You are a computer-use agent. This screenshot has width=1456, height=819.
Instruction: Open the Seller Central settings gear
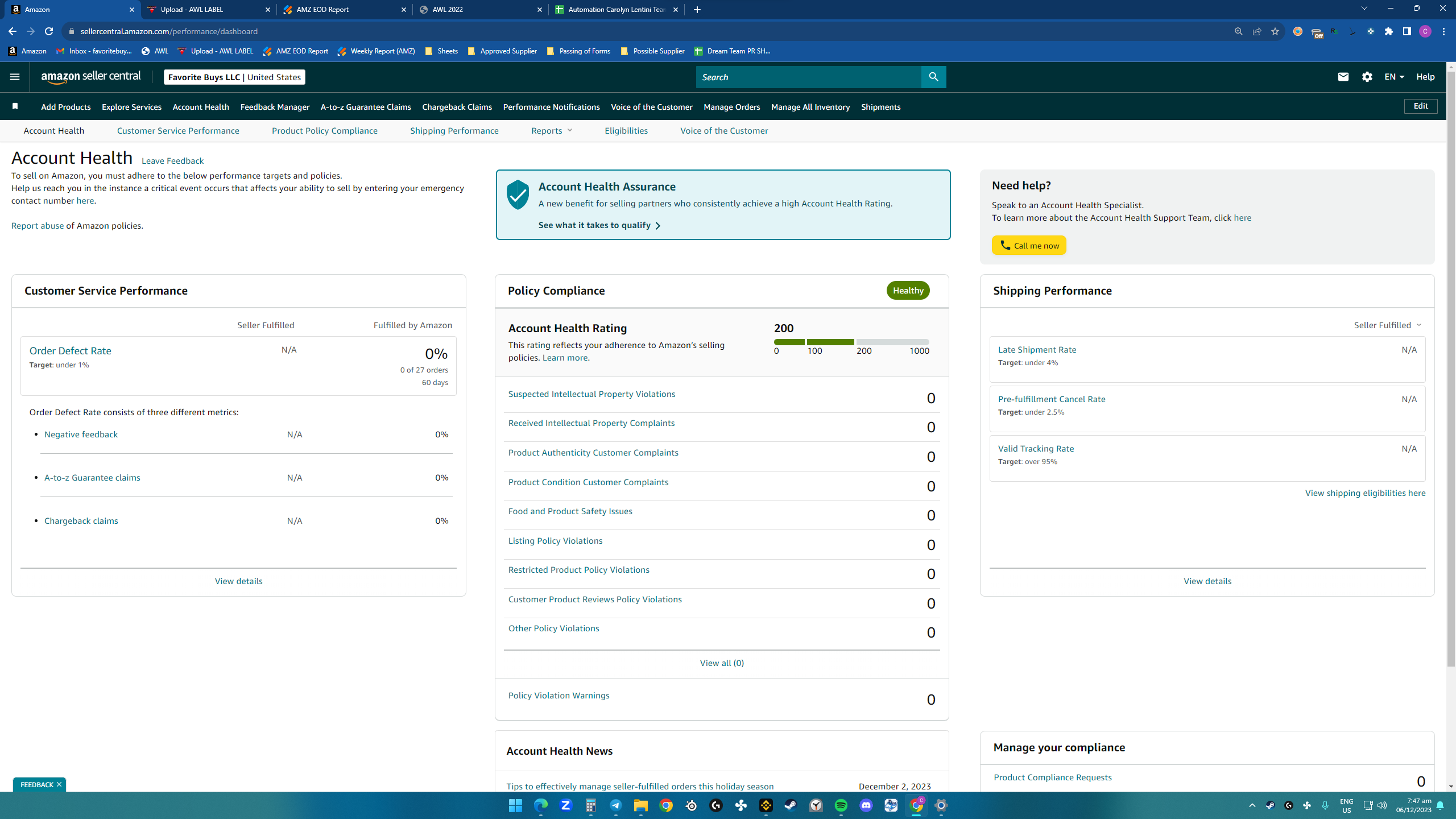(1367, 77)
